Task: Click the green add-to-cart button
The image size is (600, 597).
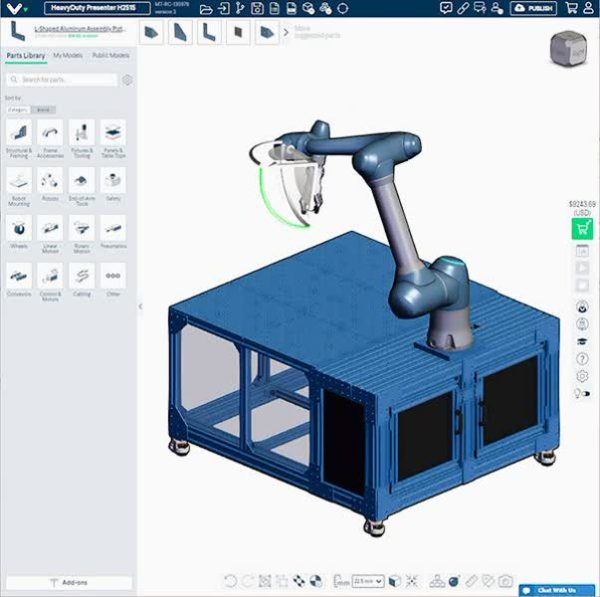Action: tap(582, 229)
